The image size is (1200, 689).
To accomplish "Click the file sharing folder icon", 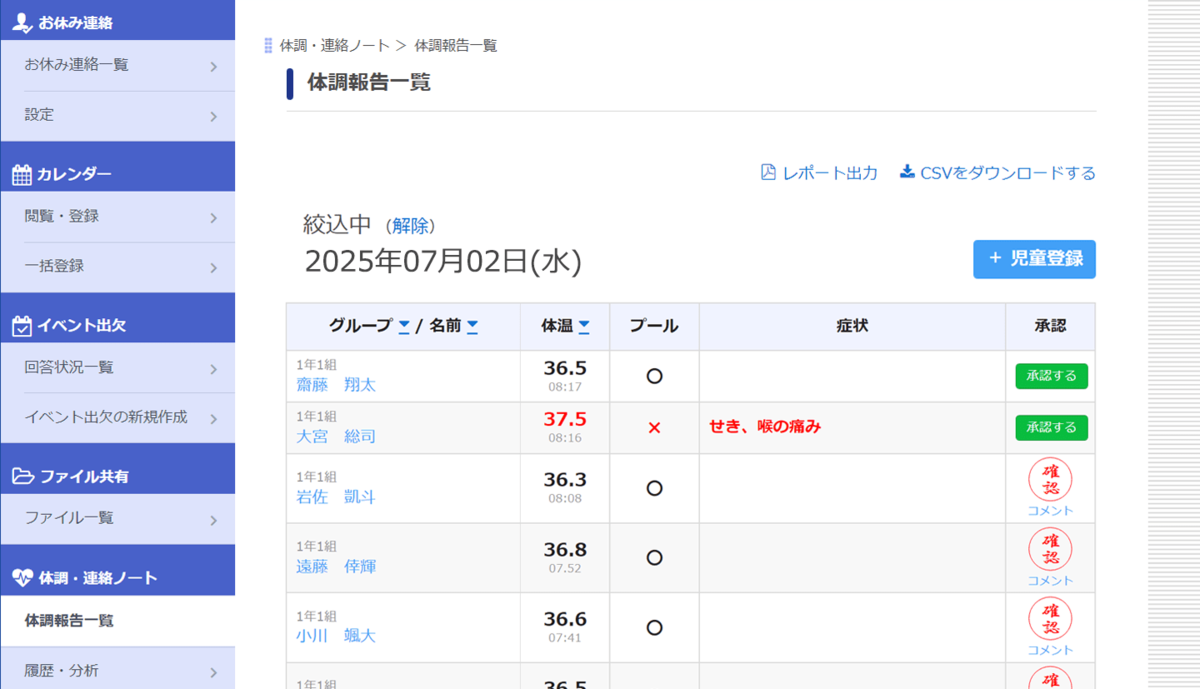I will [x=22, y=477].
